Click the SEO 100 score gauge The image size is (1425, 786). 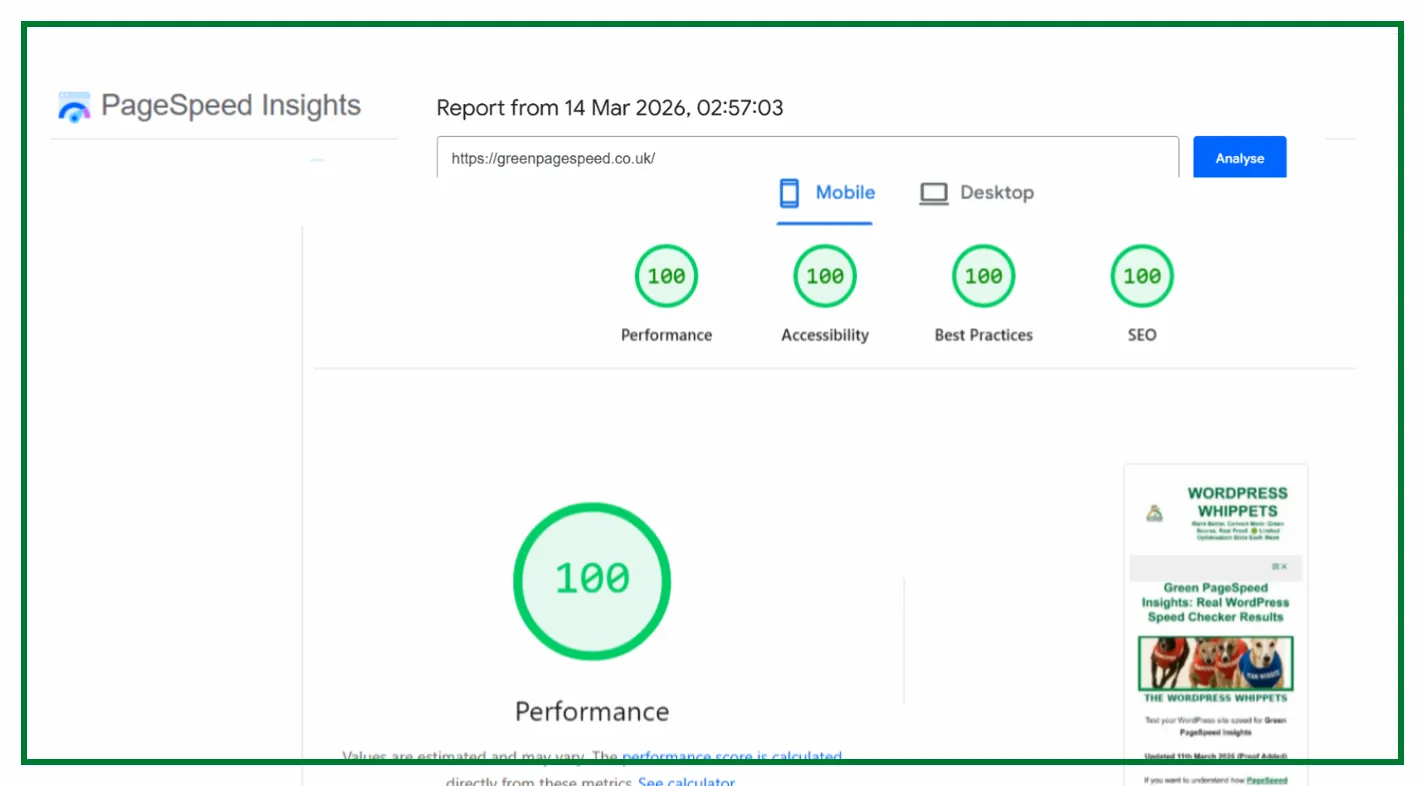(1141, 276)
